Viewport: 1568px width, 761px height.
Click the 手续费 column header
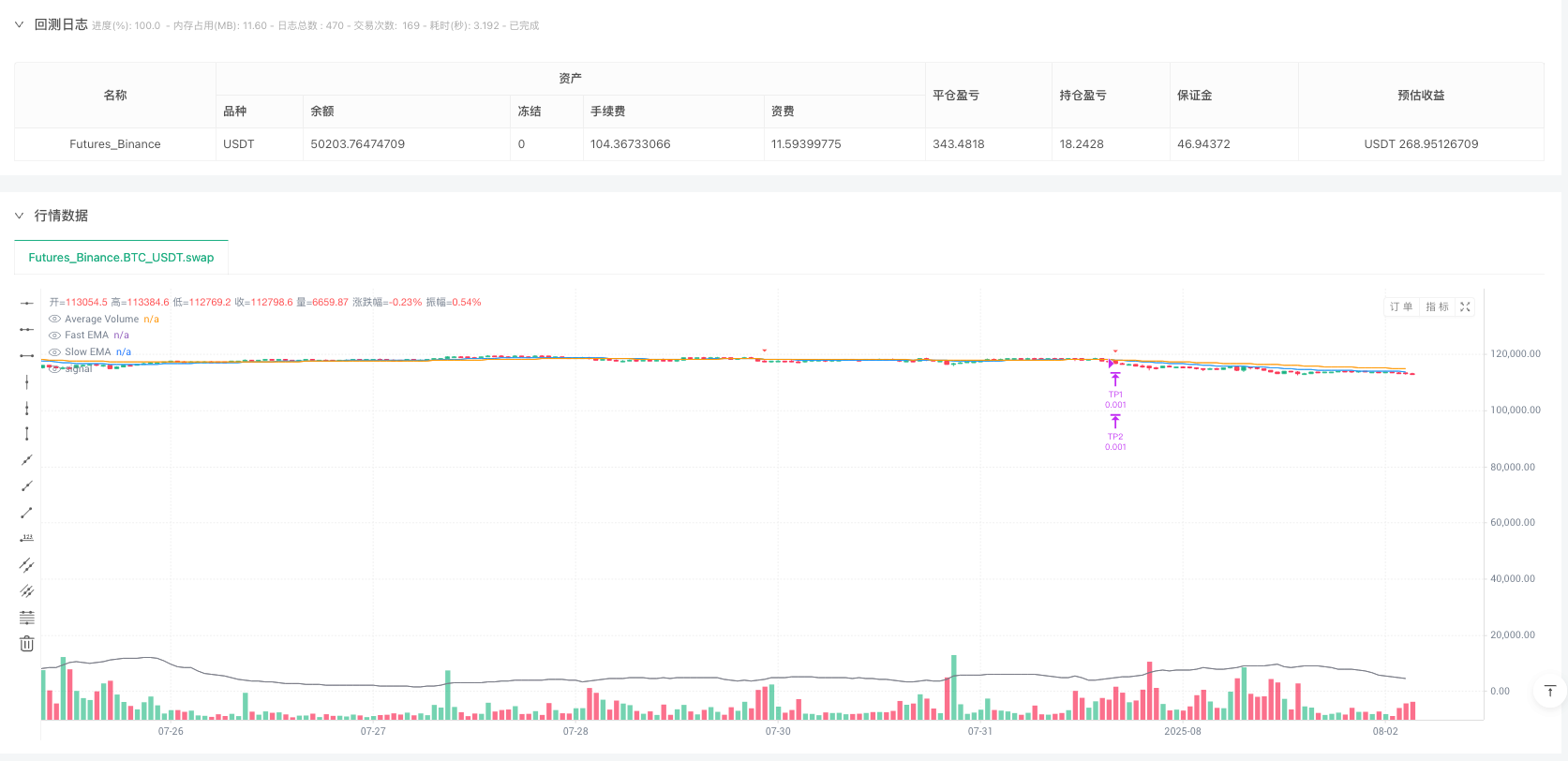tap(673, 112)
